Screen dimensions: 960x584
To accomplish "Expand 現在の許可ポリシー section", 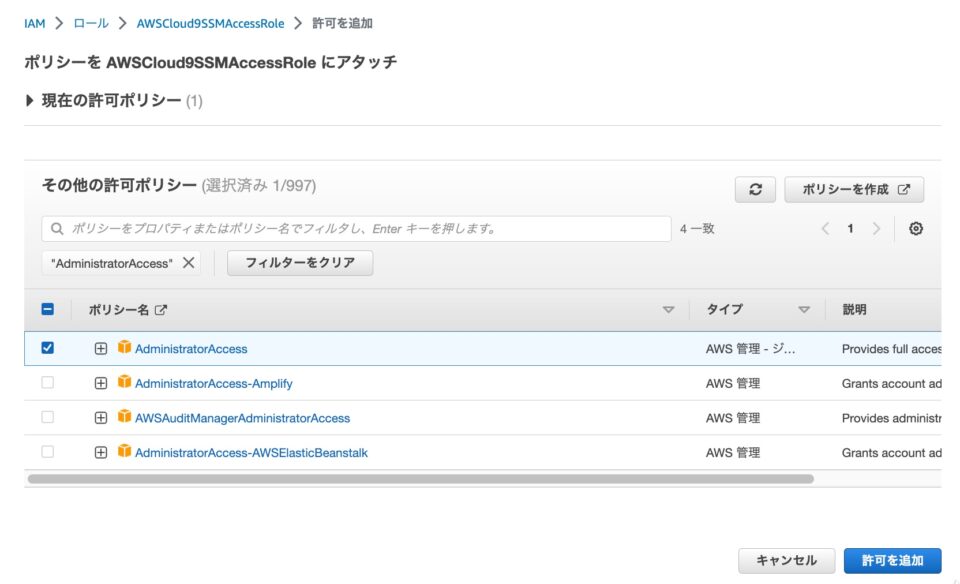I will click(29, 100).
